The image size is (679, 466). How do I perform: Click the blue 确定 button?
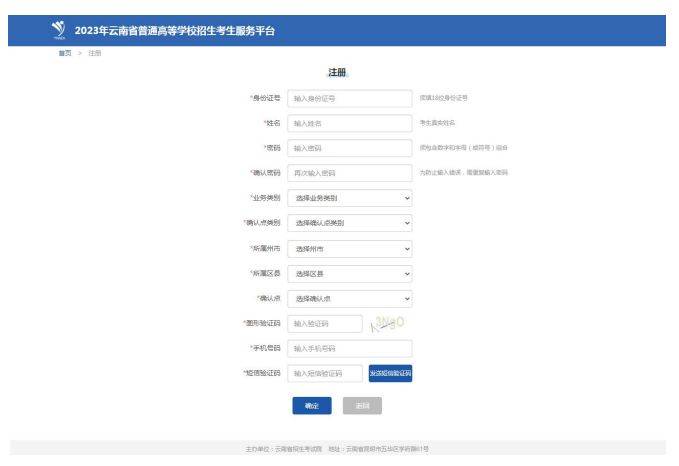point(312,406)
